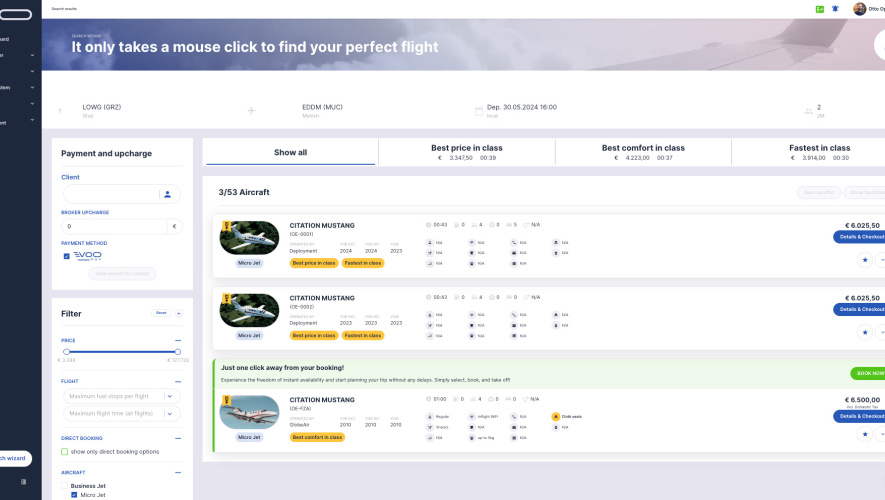The width and height of the screenshot is (885, 500).
Task: Click the client person icon
Action: click(168, 194)
